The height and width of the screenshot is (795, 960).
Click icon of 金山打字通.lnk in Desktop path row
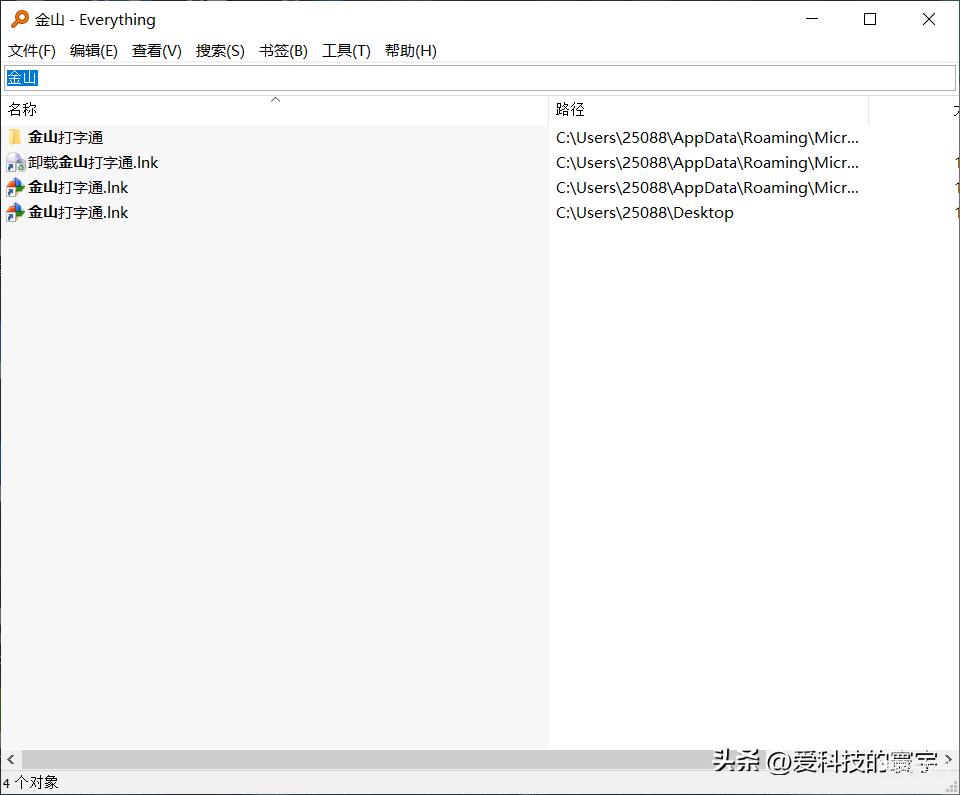(15, 213)
